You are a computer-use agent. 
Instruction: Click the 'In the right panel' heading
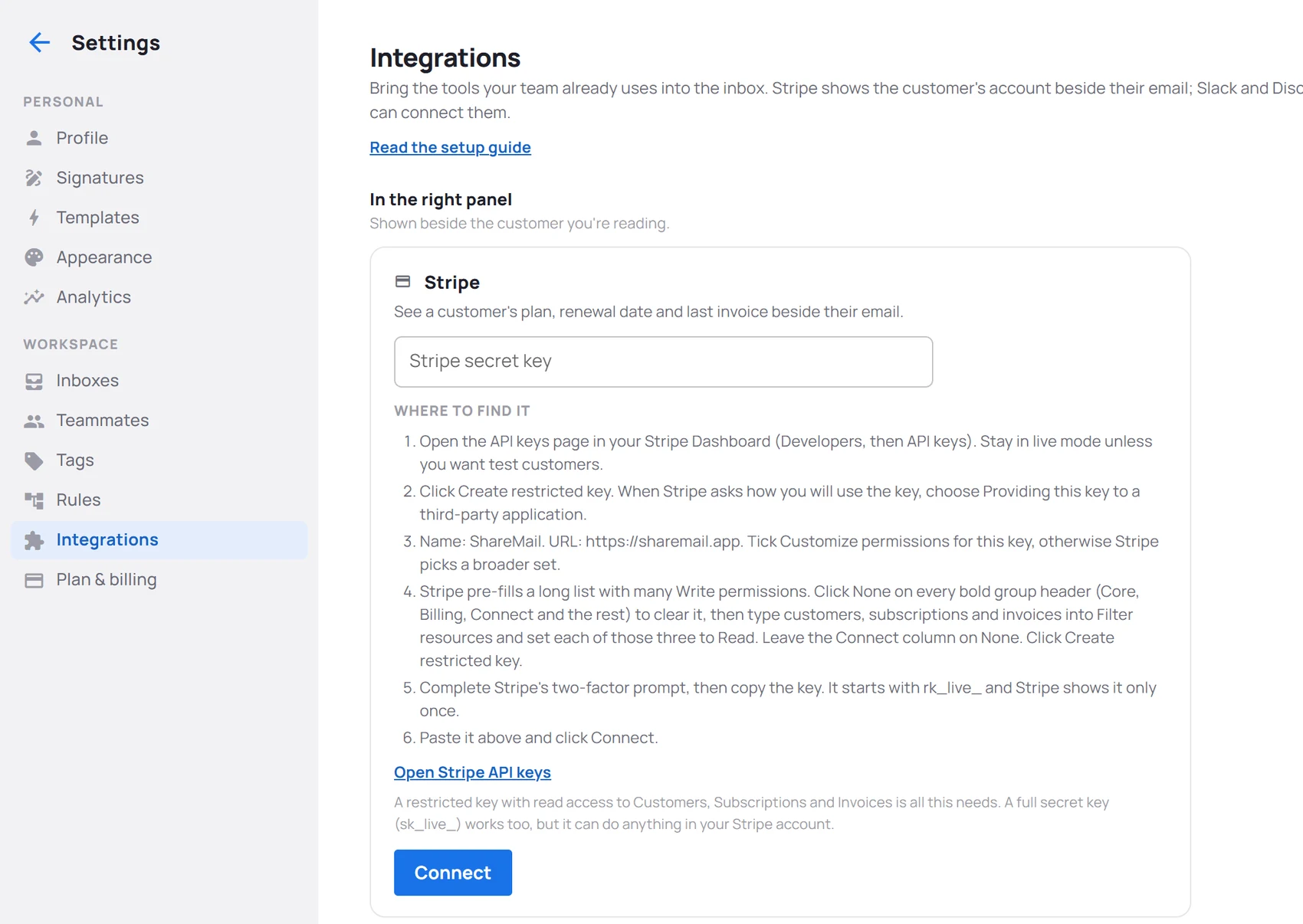click(441, 199)
